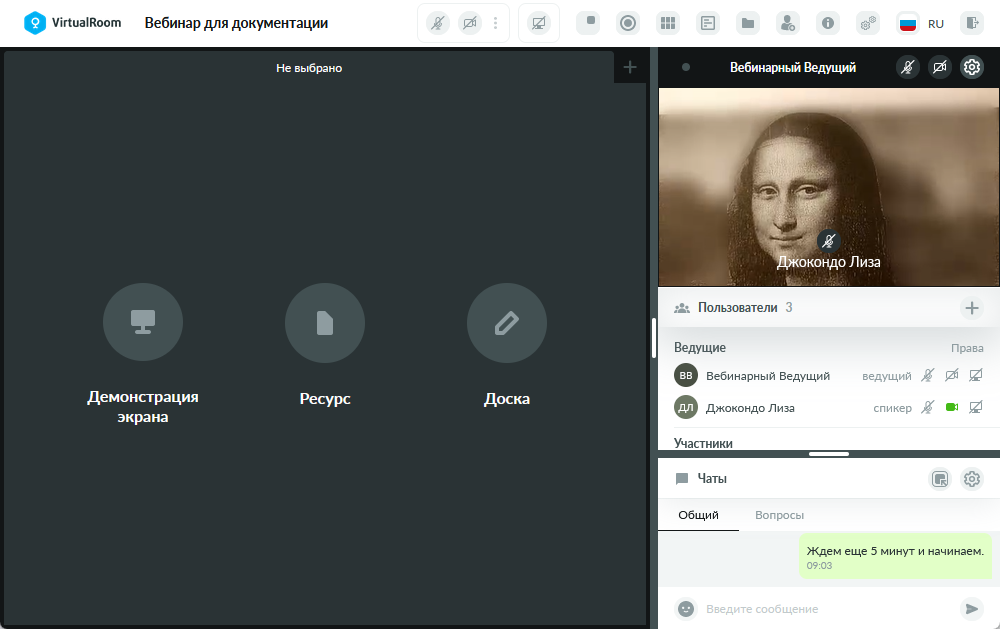Click Джоконда Лиза's video feed
Viewport: 1000px width, 629px height.
[x=828, y=187]
